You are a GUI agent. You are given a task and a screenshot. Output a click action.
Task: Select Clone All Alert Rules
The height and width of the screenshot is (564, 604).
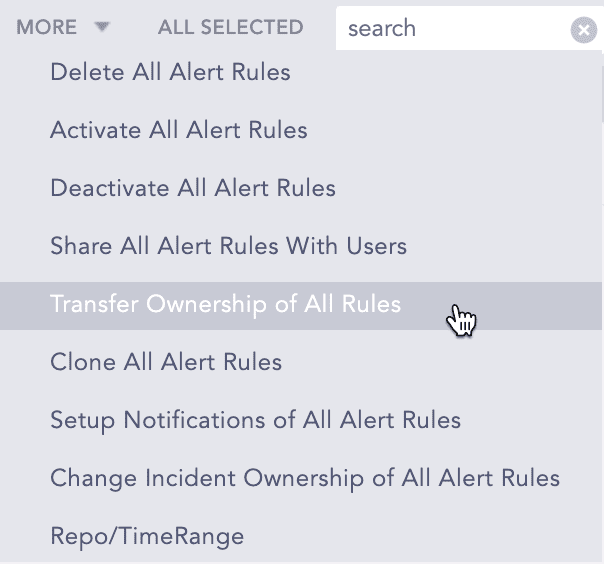coord(166,362)
